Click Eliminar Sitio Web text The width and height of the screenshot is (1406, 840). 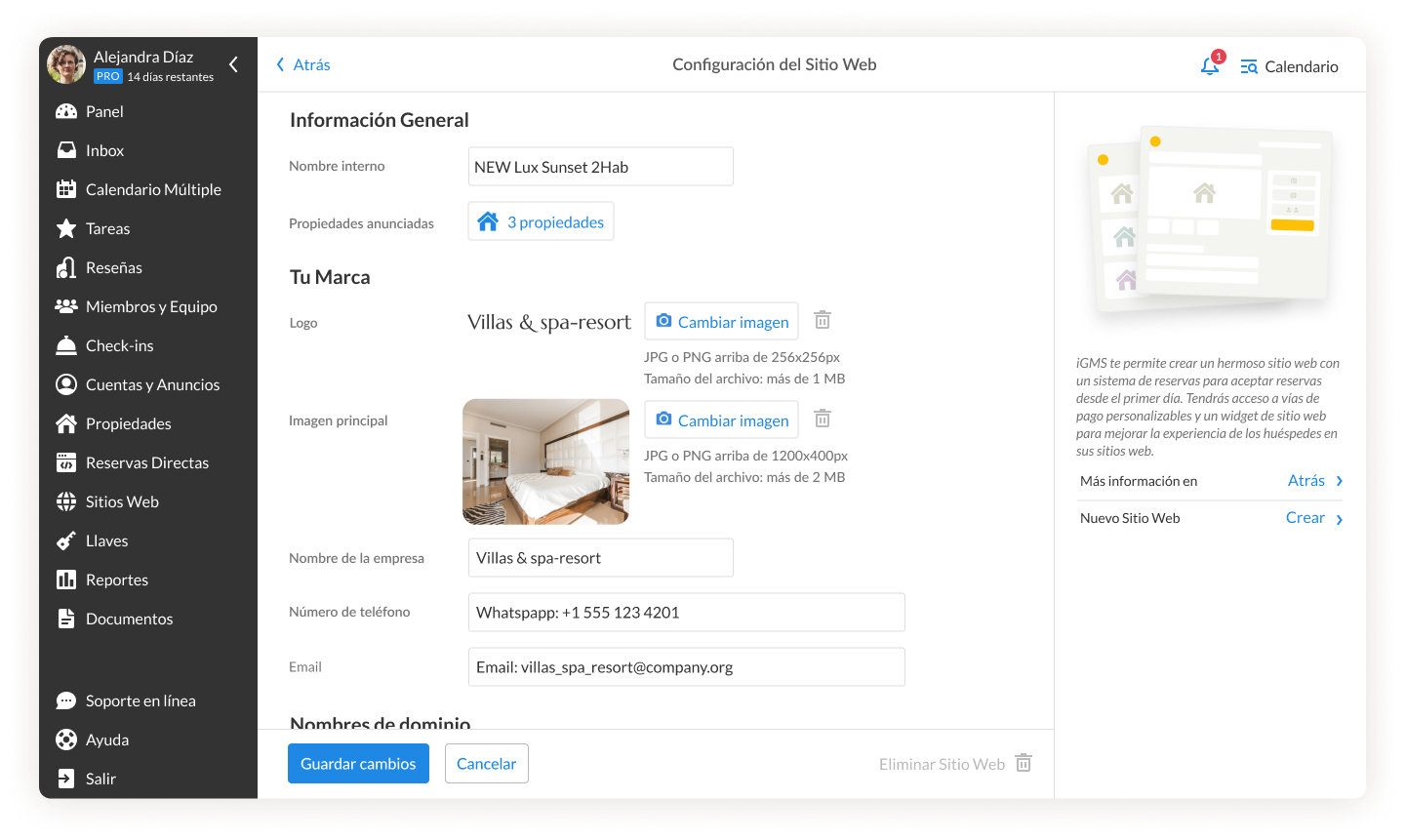tap(942, 764)
